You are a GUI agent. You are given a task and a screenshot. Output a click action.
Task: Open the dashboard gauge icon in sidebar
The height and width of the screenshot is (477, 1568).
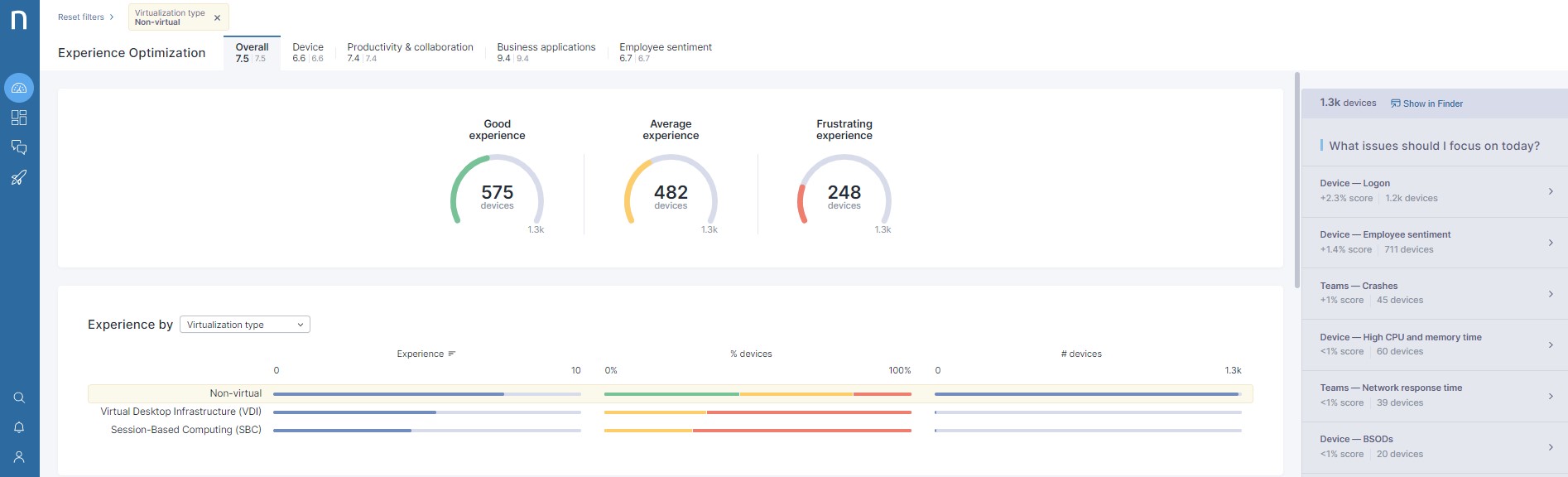[x=19, y=88]
